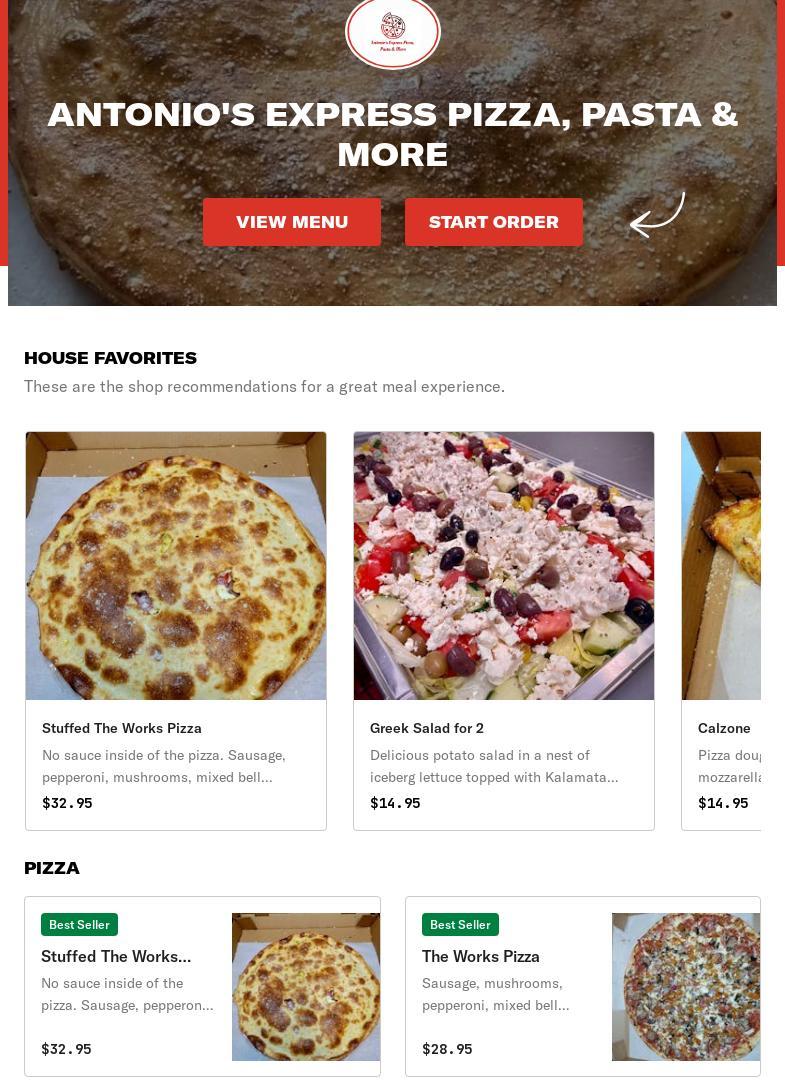Start an order with Start Order
785x1084 pixels.
coord(494,222)
